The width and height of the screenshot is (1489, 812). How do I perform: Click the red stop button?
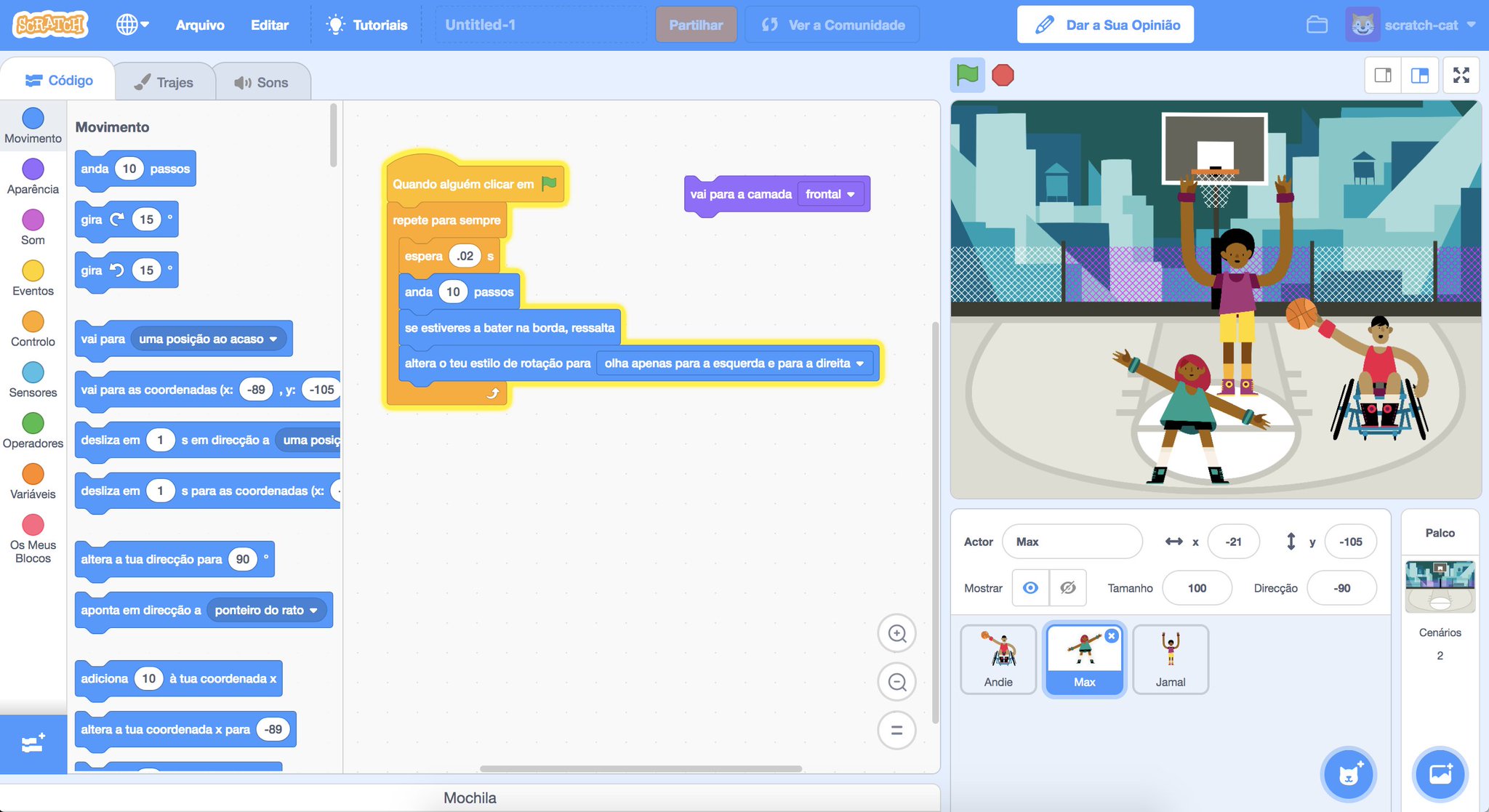1003,75
